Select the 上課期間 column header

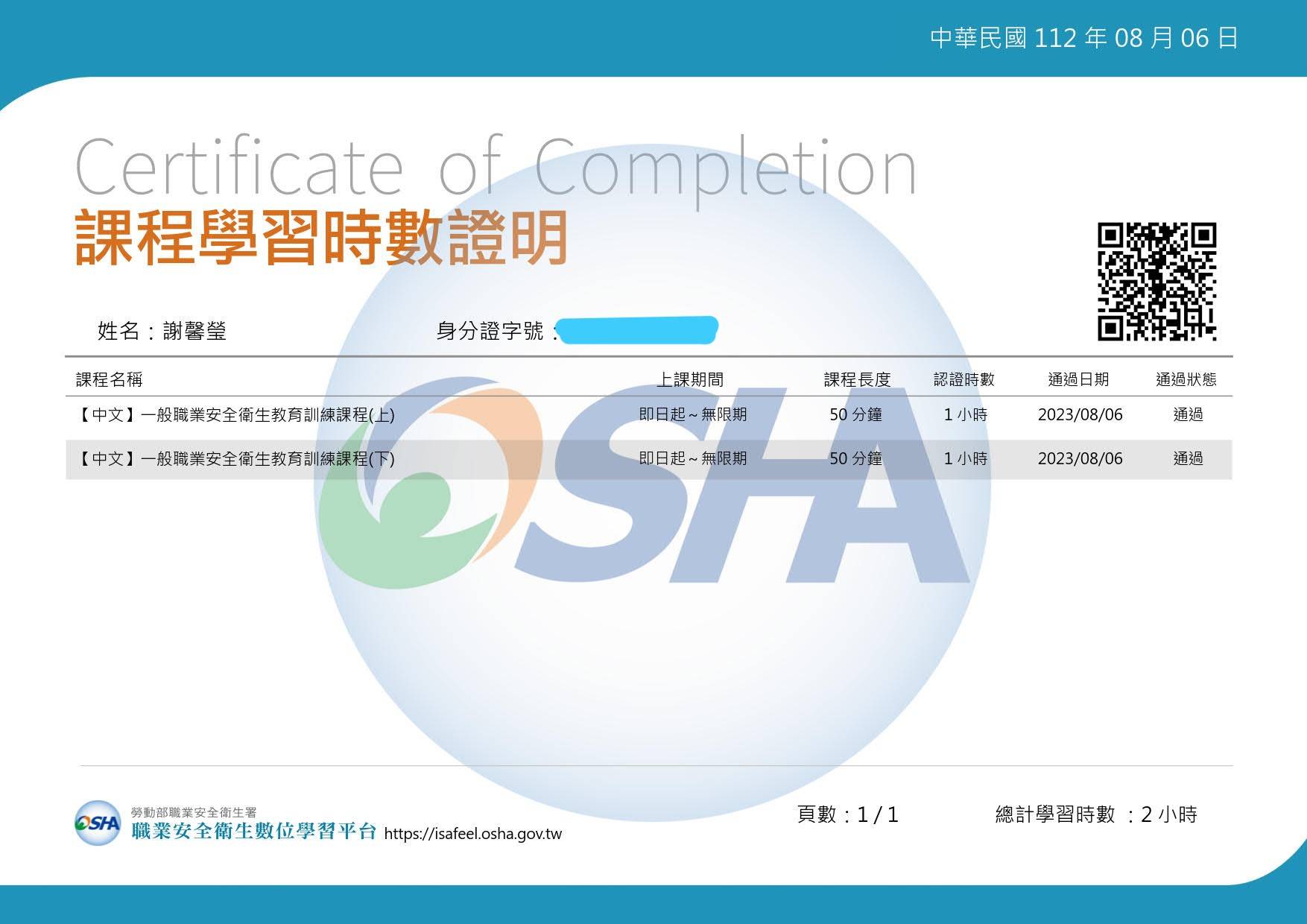pyautogui.click(x=690, y=379)
